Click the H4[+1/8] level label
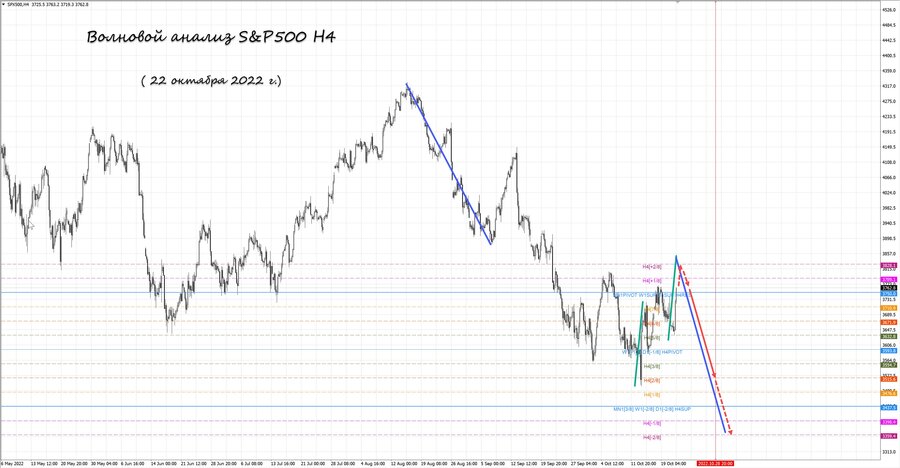Image resolution: width=900 pixels, height=468 pixels. [x=651, y=281]
